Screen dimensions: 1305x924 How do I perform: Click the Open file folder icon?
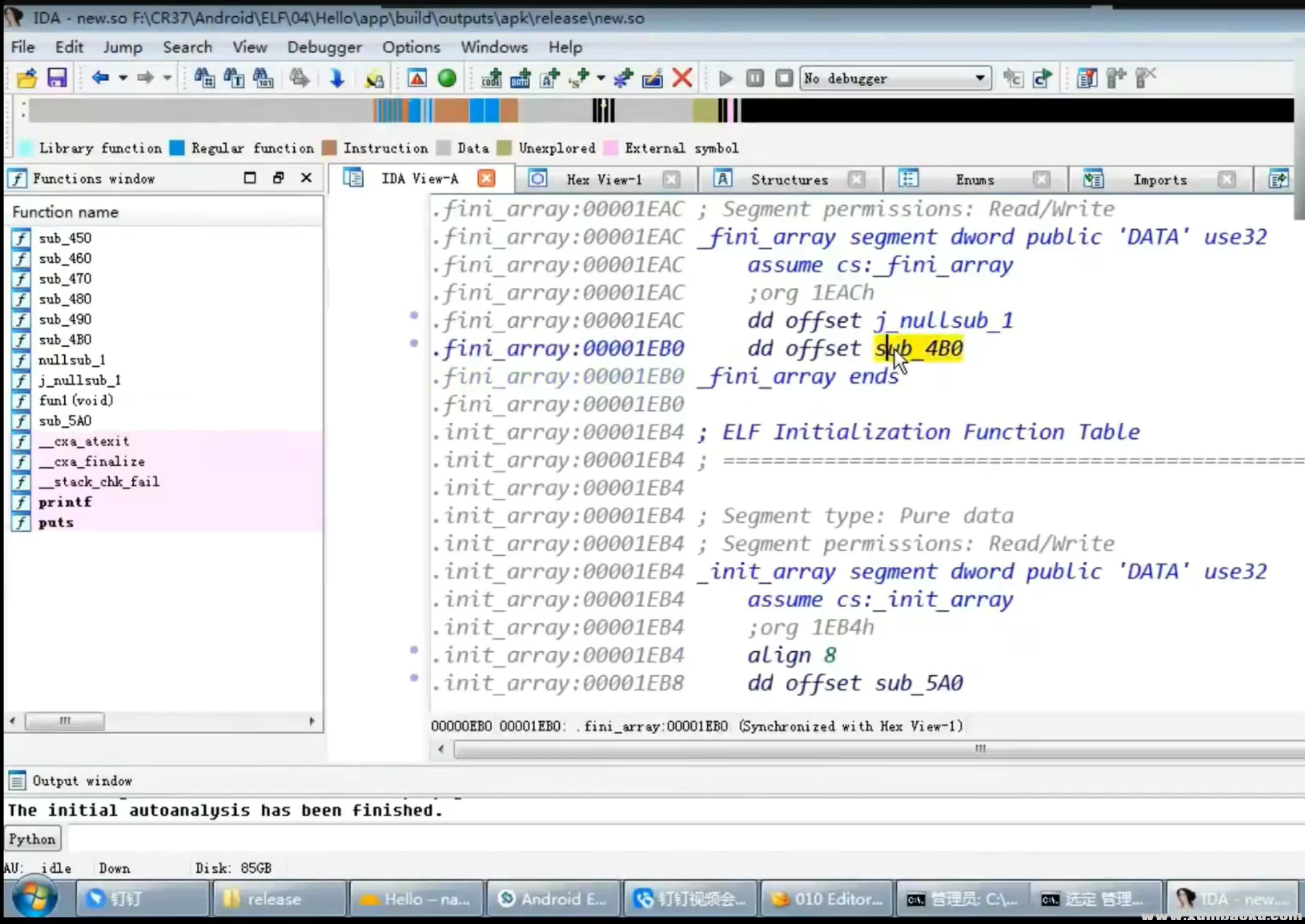(x=27, y=78)
